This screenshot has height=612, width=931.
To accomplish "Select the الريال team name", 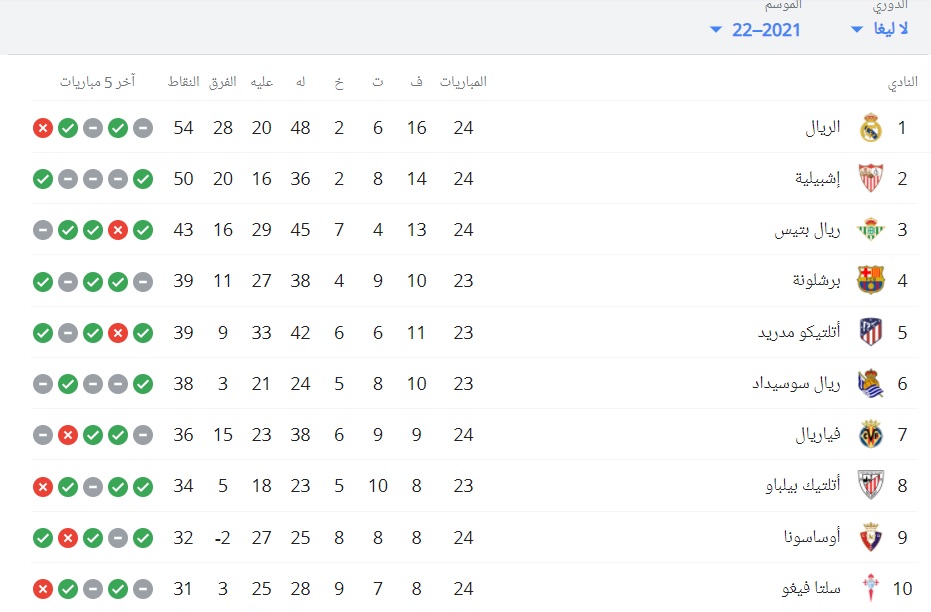I will click(822, 128).
